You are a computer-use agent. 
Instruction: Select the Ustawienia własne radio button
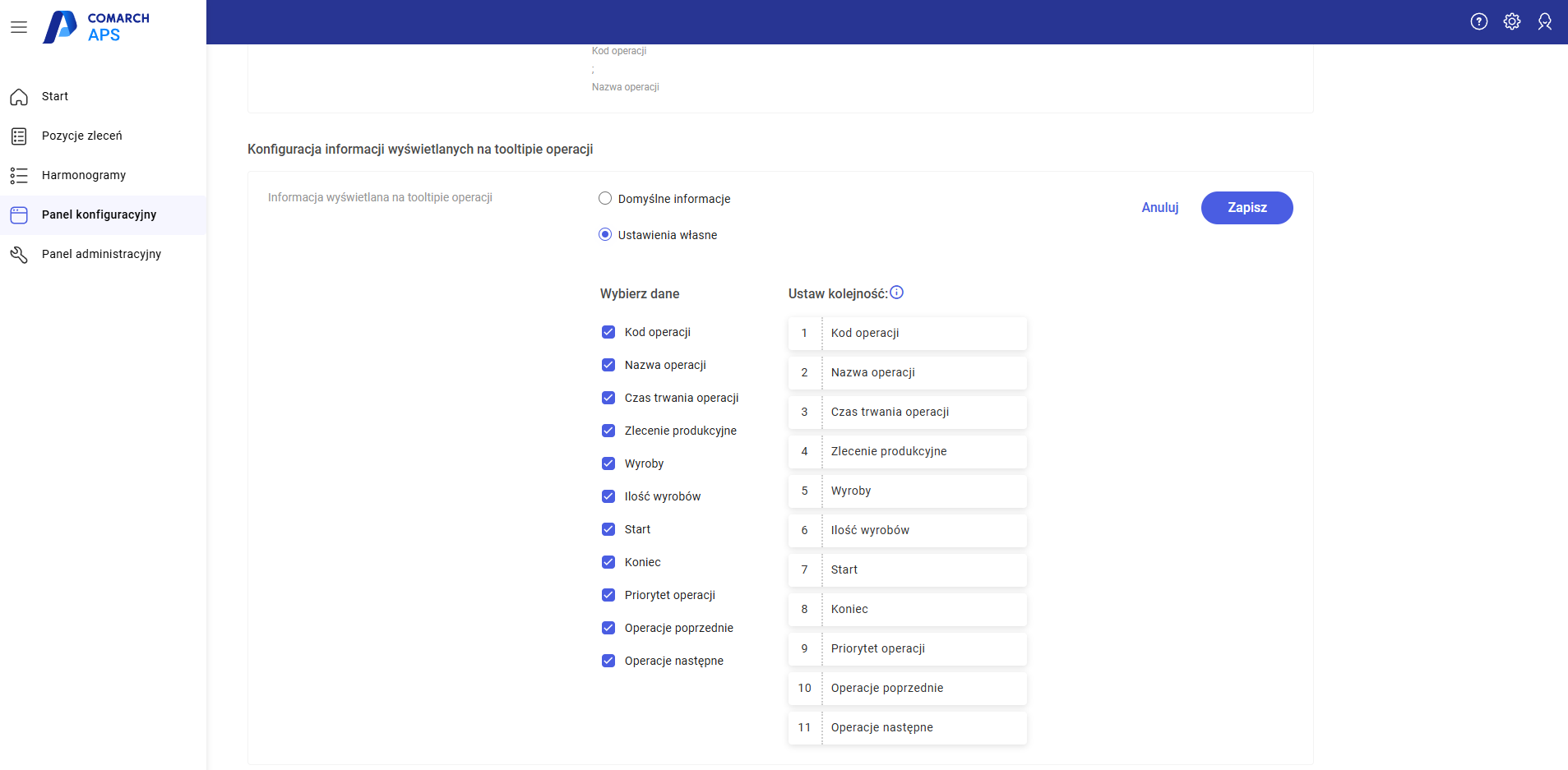(x=605, y=235)
